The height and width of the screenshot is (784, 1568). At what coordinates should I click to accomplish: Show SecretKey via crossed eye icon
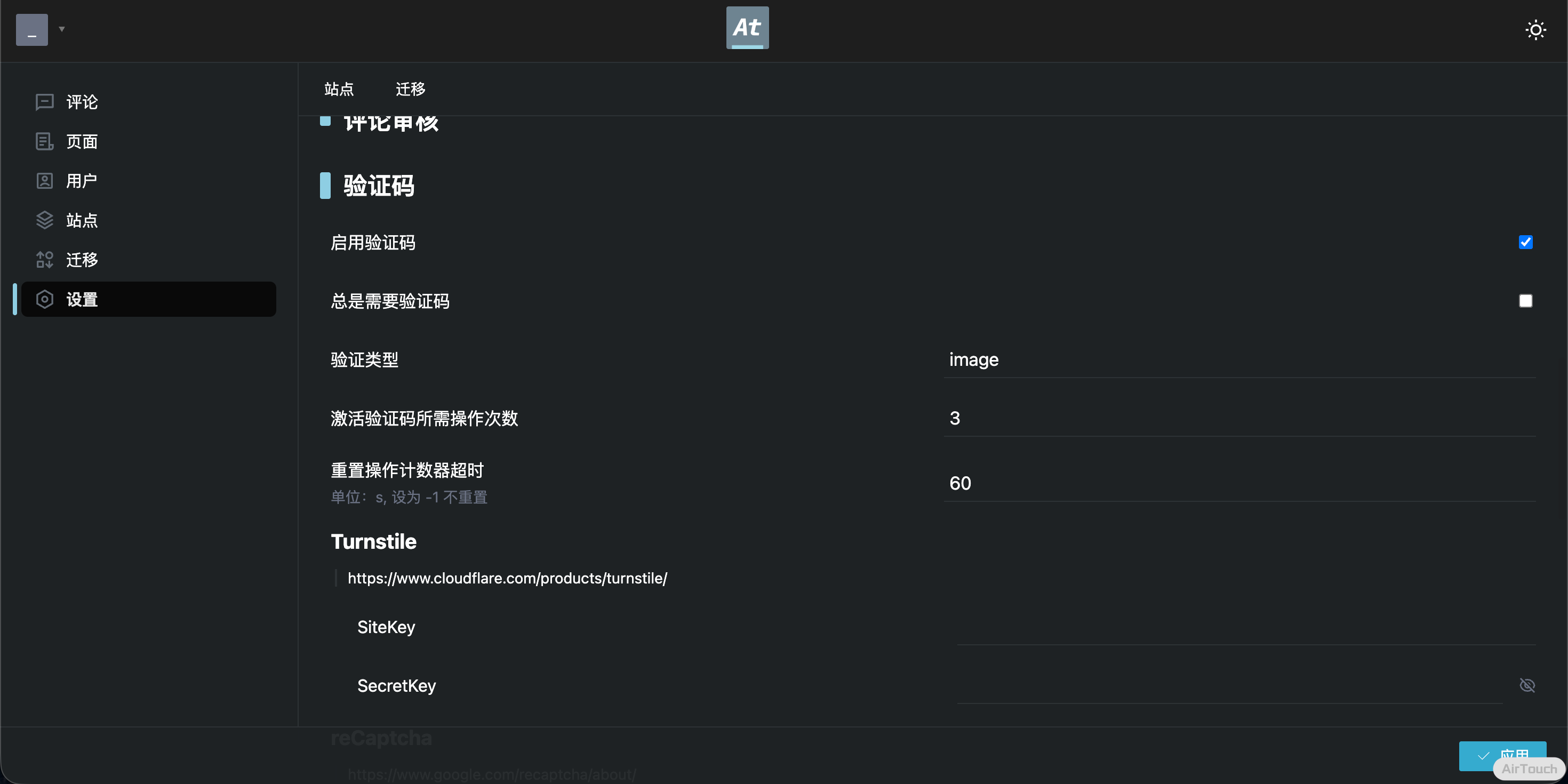click(1526, 685)
